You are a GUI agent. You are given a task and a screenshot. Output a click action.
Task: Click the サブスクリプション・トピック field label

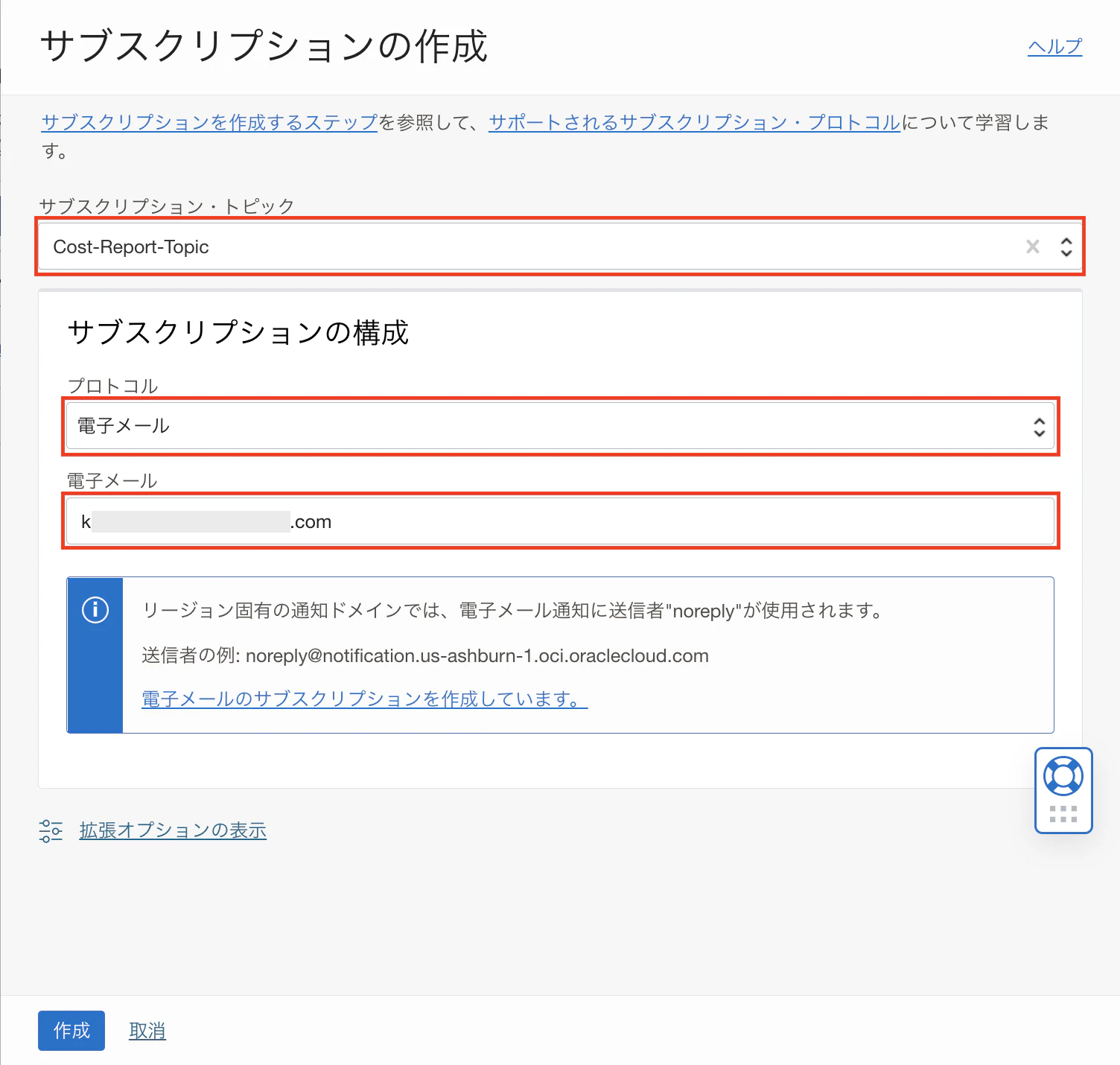(x=167, y=206)
